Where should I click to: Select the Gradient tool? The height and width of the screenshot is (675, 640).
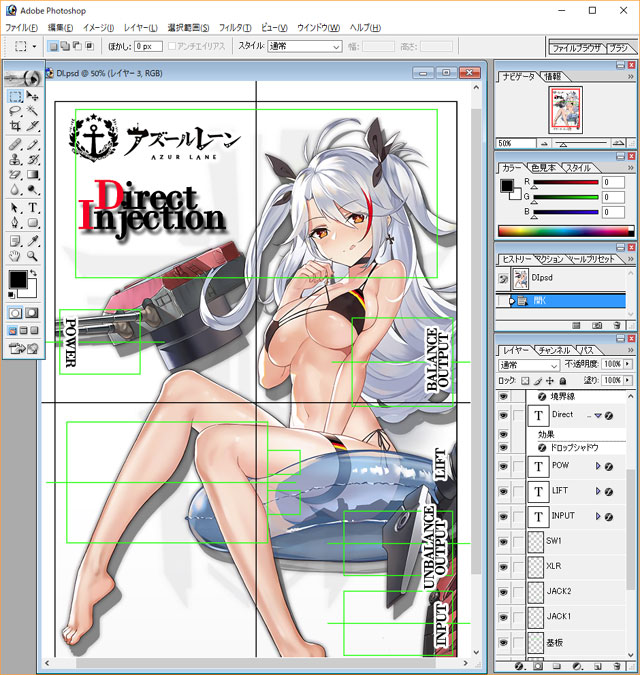coord(32,174)
